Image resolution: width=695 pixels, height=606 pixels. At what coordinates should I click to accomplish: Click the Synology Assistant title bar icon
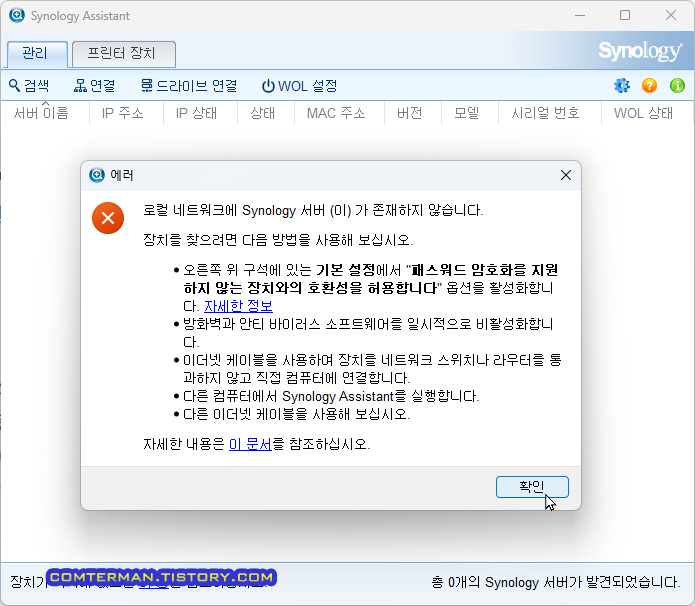[x=17, y=15]
